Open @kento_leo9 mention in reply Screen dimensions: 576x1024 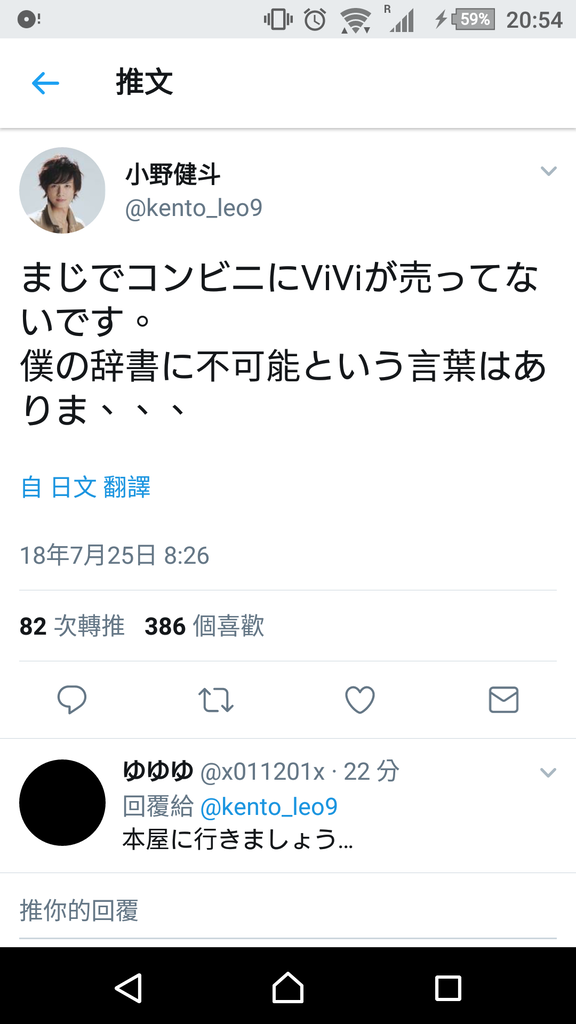tap(268, 807)
